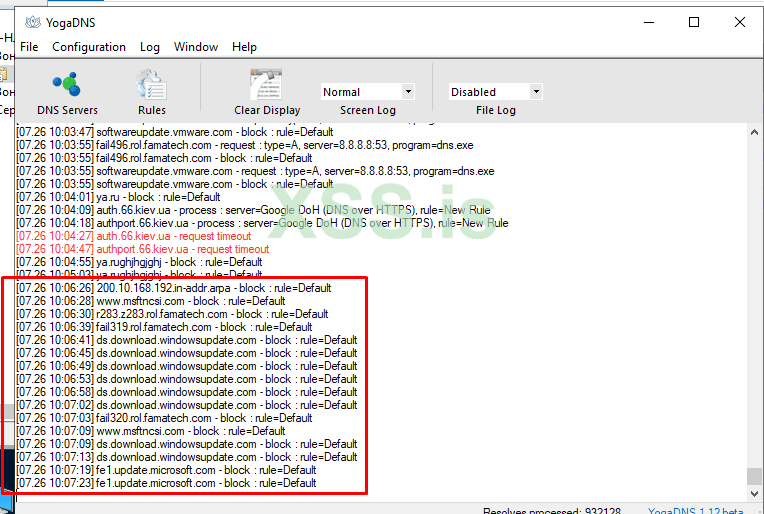Select the 10:07:19 fe1.update.microsoft.com line
764x514 pixels.
(166, 470)
